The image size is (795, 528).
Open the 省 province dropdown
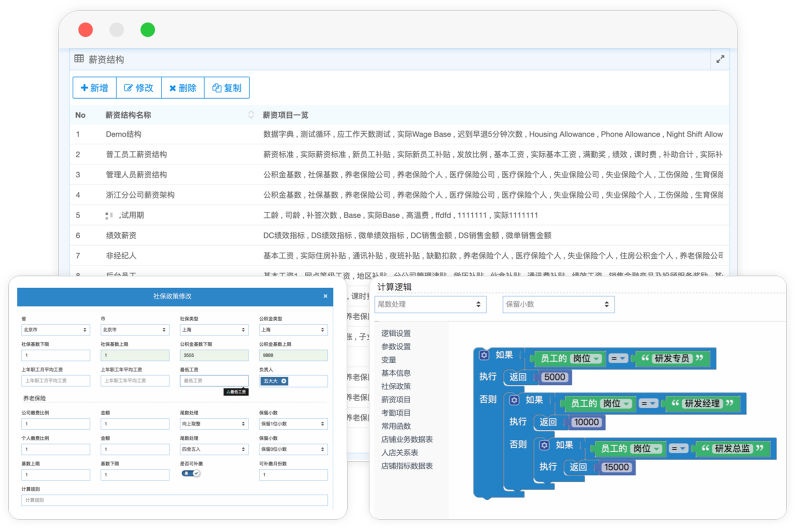(x=55, y=329)
